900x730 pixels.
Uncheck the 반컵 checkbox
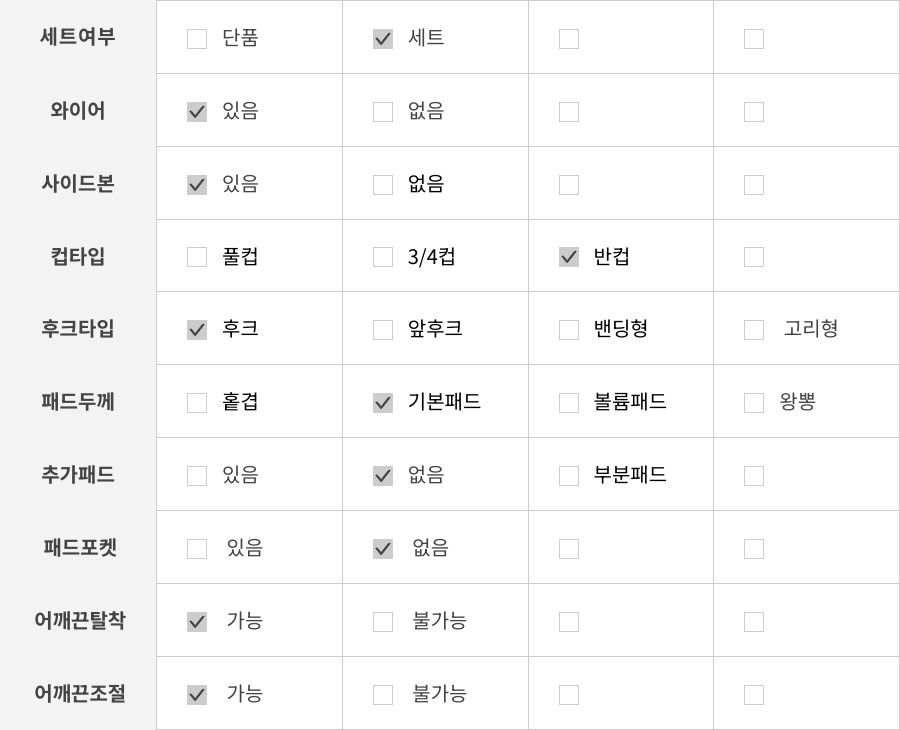tap(569, 257)
